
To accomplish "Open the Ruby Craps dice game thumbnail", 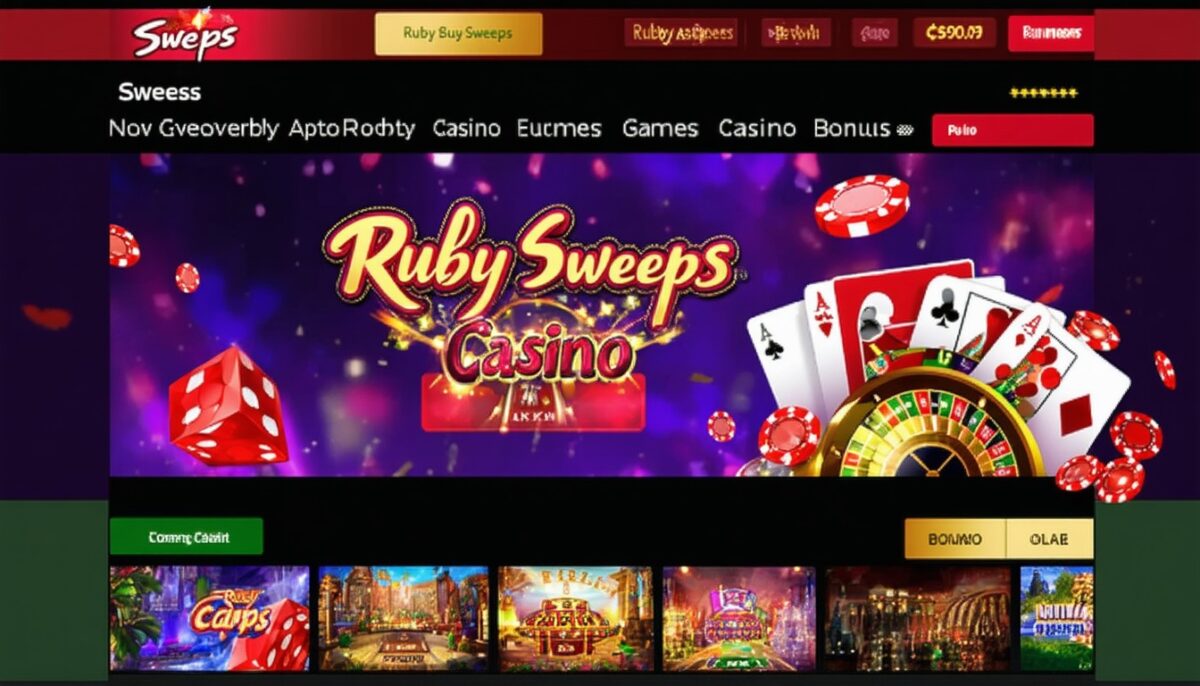I will click(210, 618).
